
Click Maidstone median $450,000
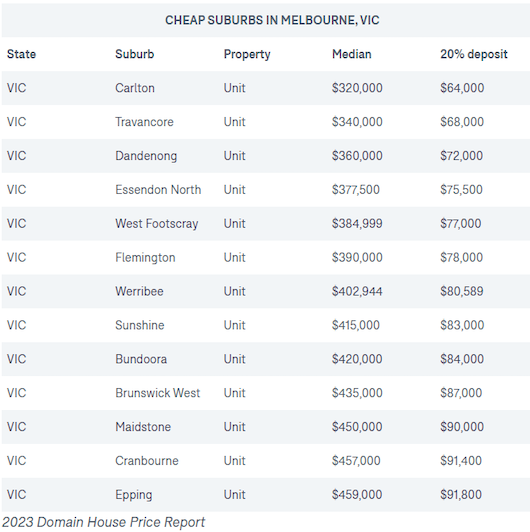(x=357, y=427)
